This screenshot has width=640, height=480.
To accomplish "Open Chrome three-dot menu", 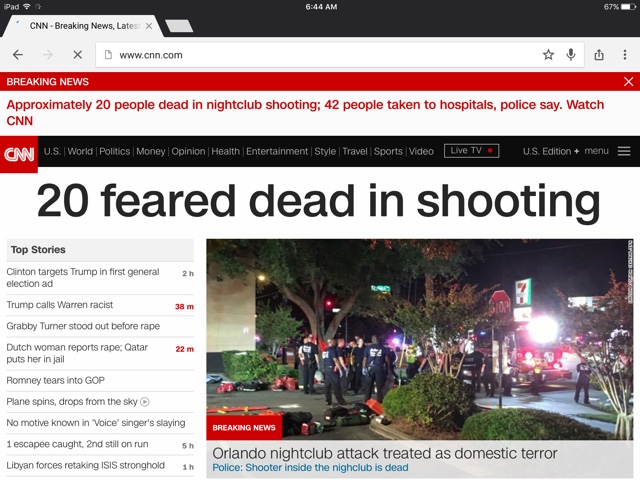I will click(x=624, y=55).
